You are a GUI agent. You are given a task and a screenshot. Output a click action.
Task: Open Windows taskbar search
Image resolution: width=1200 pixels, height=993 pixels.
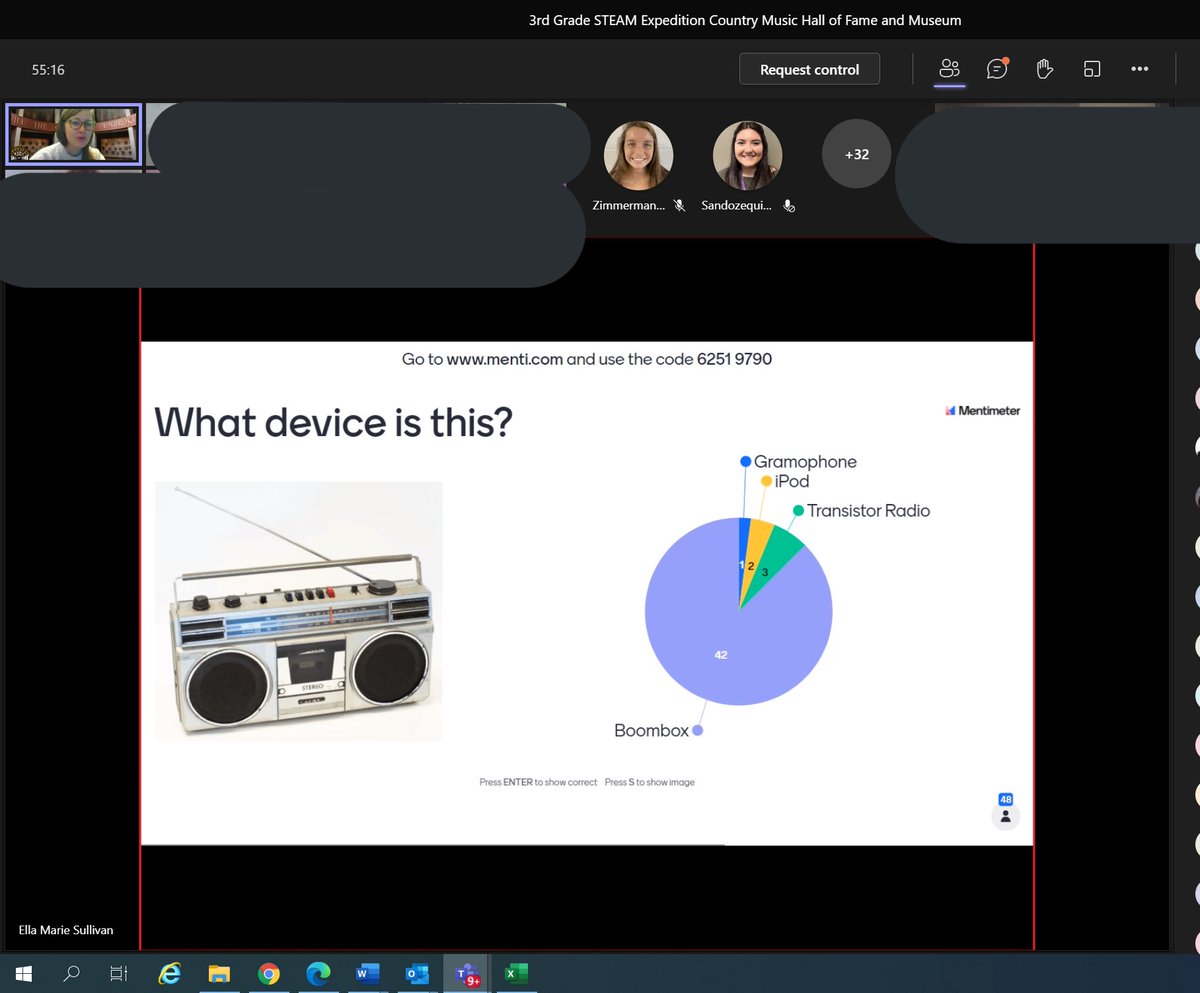(72, 973)
